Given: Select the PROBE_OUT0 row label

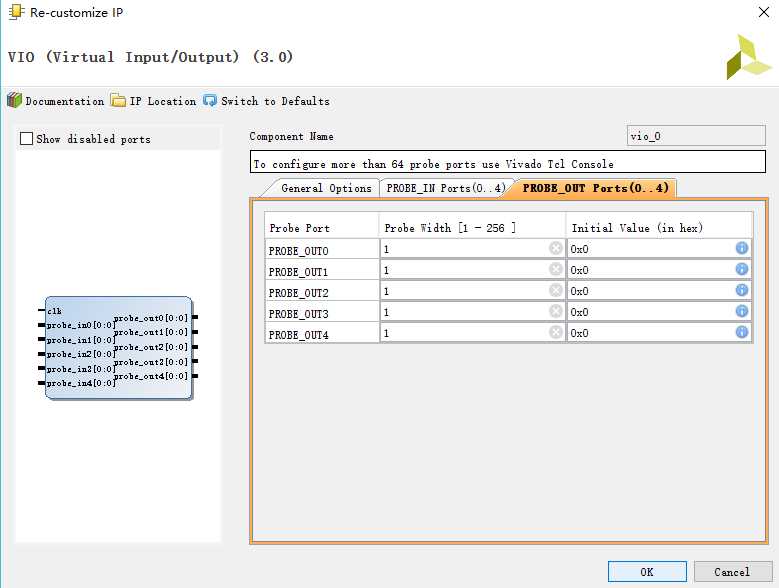Looking at the screenshot, I should [x=299, y=251].
